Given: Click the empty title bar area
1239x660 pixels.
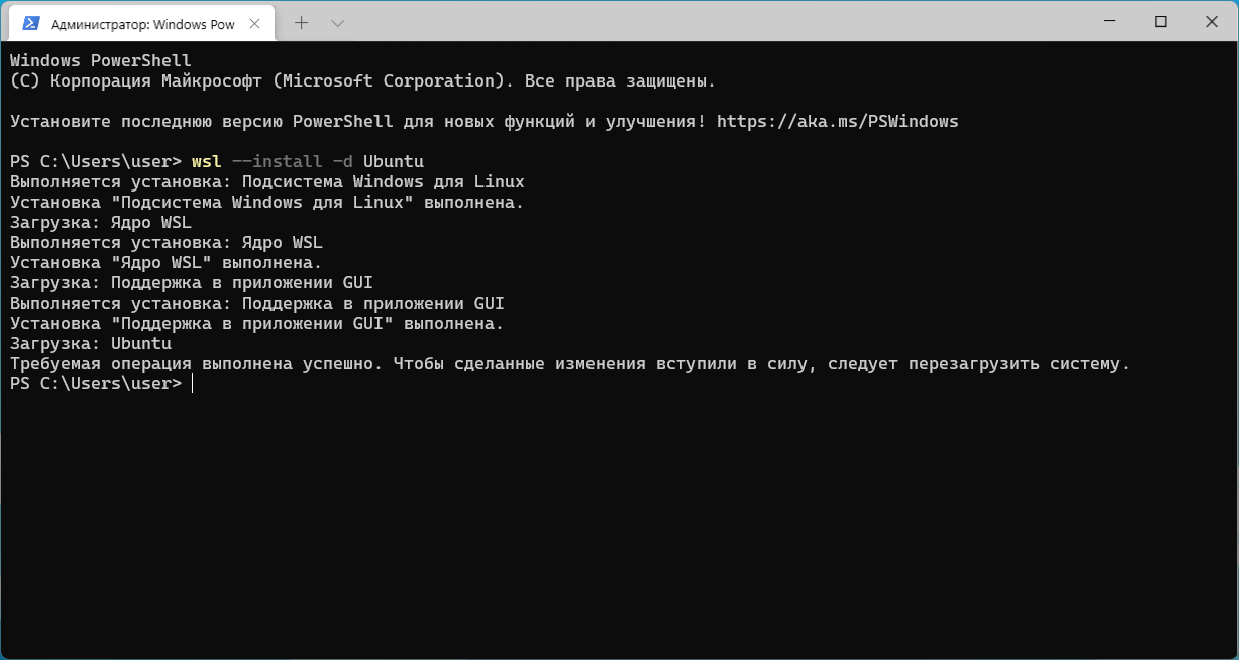Looking at the screenshot, I should click(x=700, y=21).
